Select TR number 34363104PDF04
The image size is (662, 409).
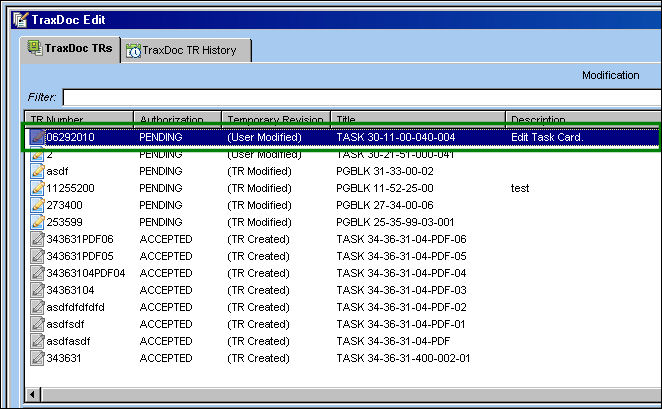coord(86,273)
